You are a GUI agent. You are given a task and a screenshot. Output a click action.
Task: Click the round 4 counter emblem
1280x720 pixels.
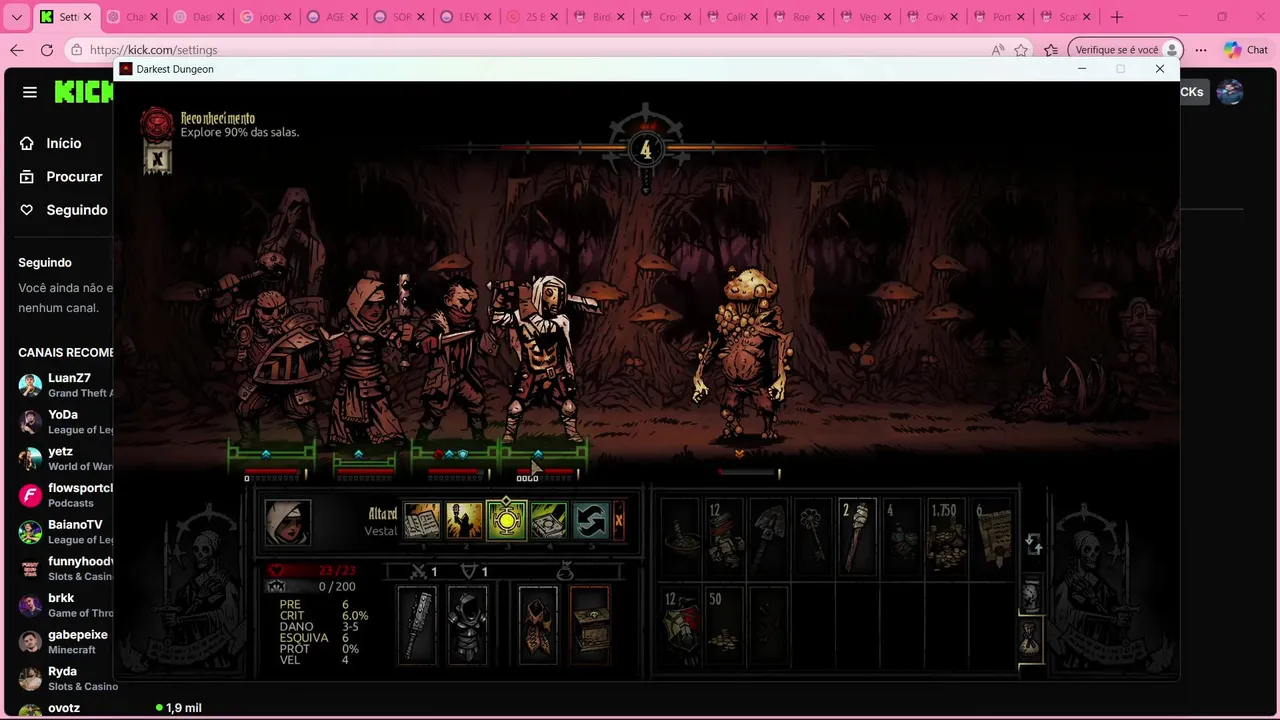click(x=645, y=150)
